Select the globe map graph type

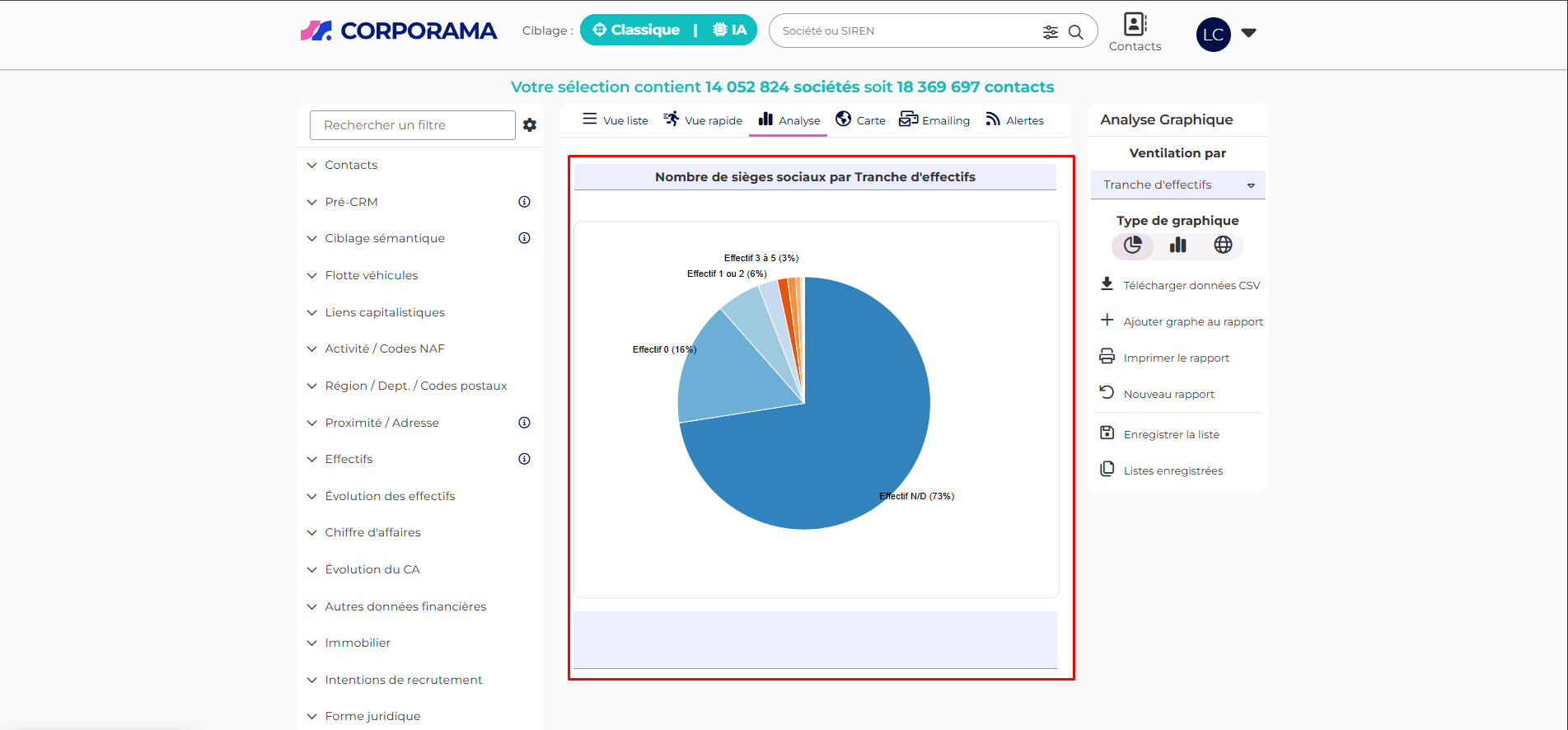coord(1223,246)
